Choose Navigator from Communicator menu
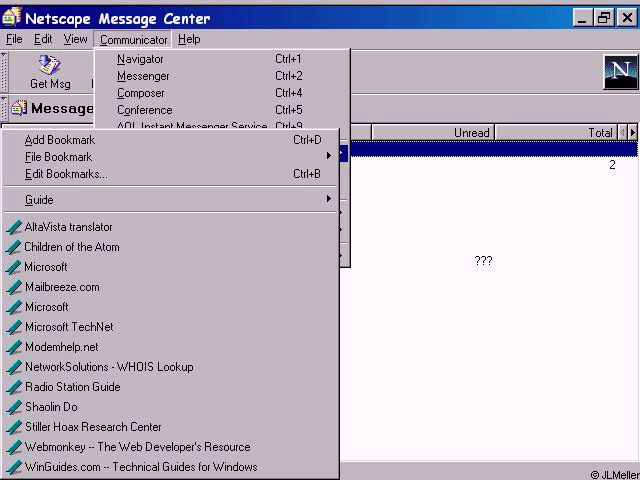 222,59
